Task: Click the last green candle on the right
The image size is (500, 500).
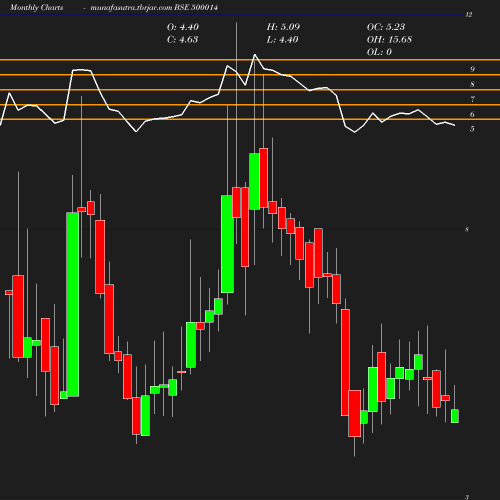Action: click(455, 416)
